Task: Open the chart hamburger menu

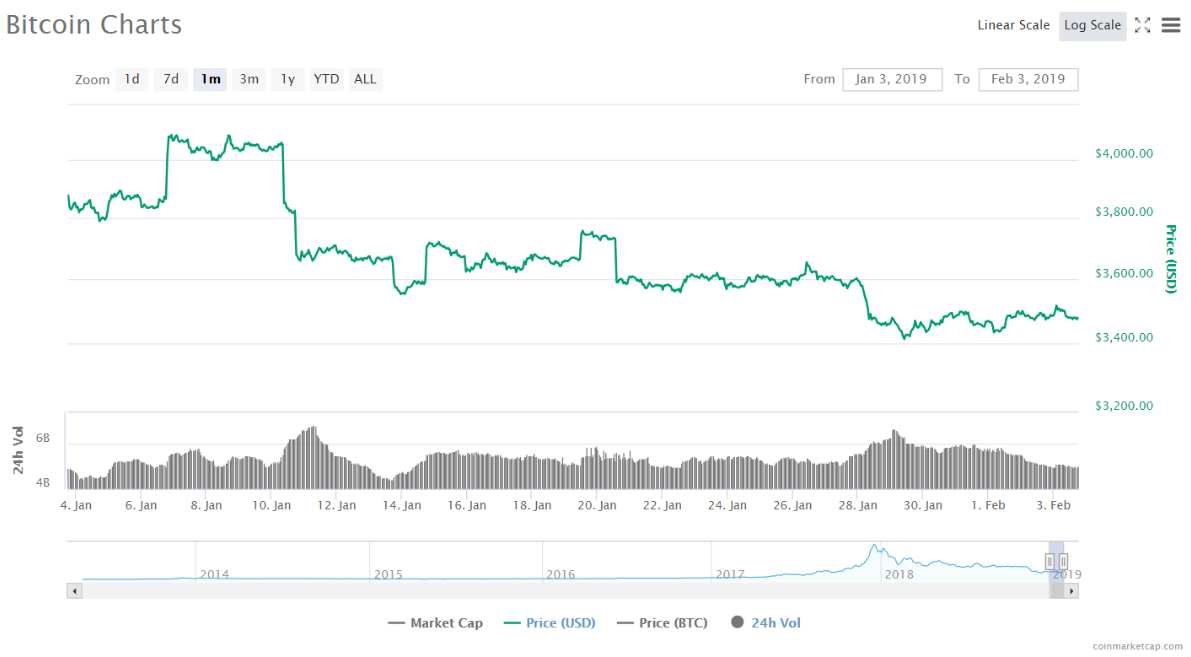Action: click(1171, 25)
